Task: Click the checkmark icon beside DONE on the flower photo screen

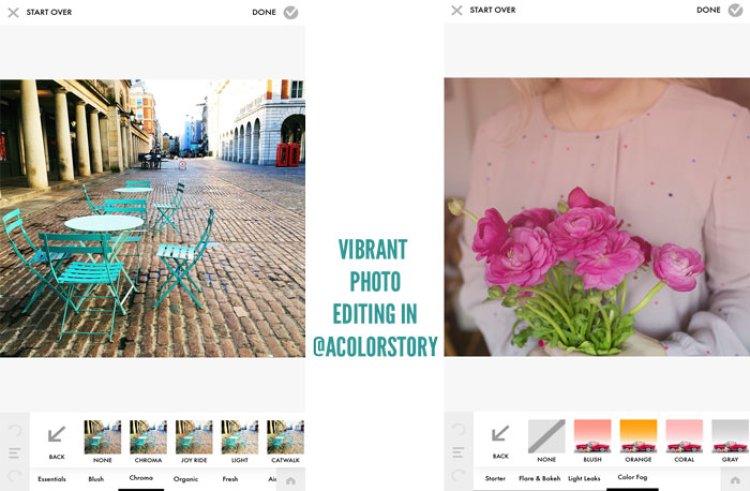Action: 735,10
